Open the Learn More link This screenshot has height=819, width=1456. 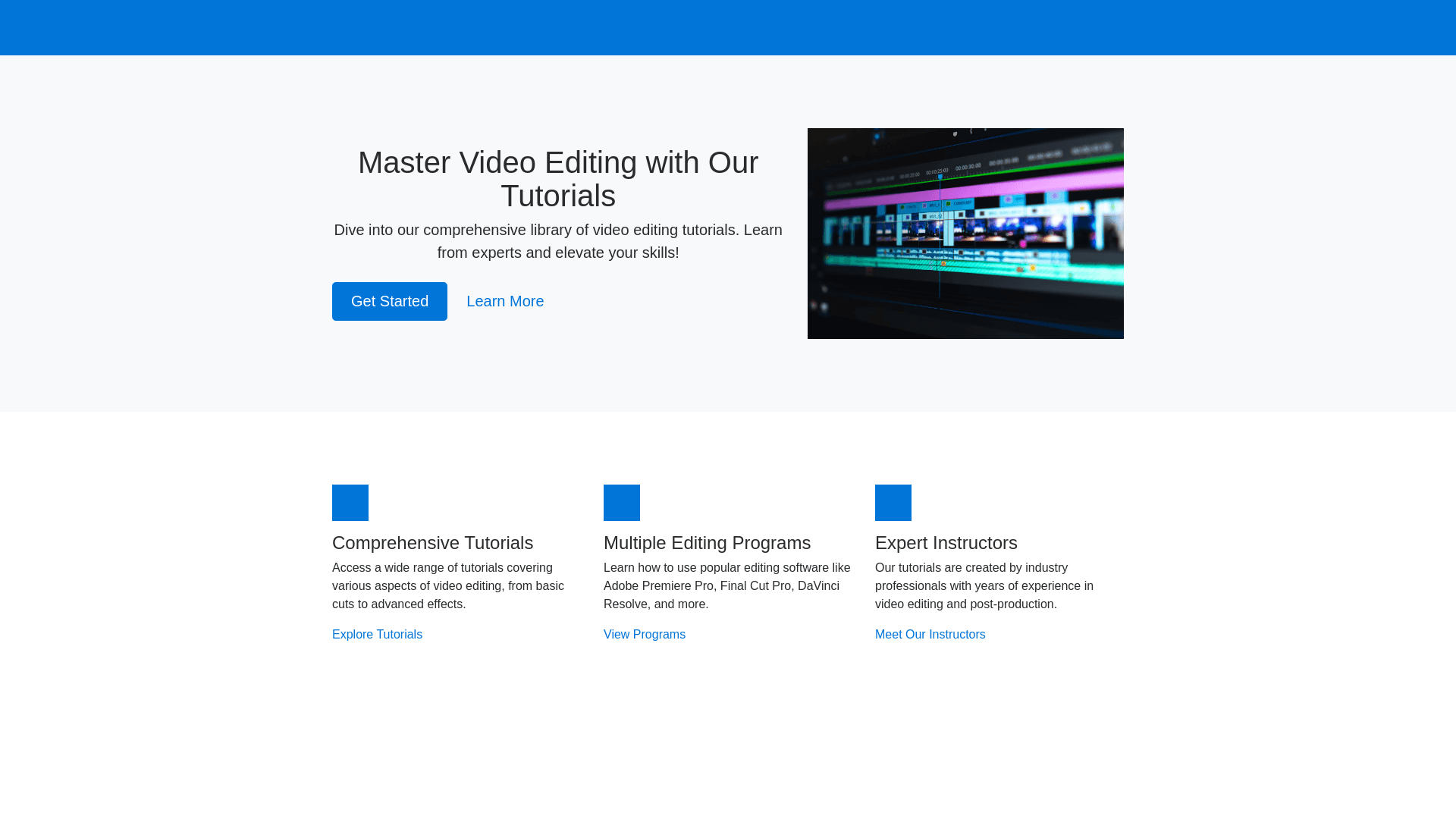tap(505, 301)
